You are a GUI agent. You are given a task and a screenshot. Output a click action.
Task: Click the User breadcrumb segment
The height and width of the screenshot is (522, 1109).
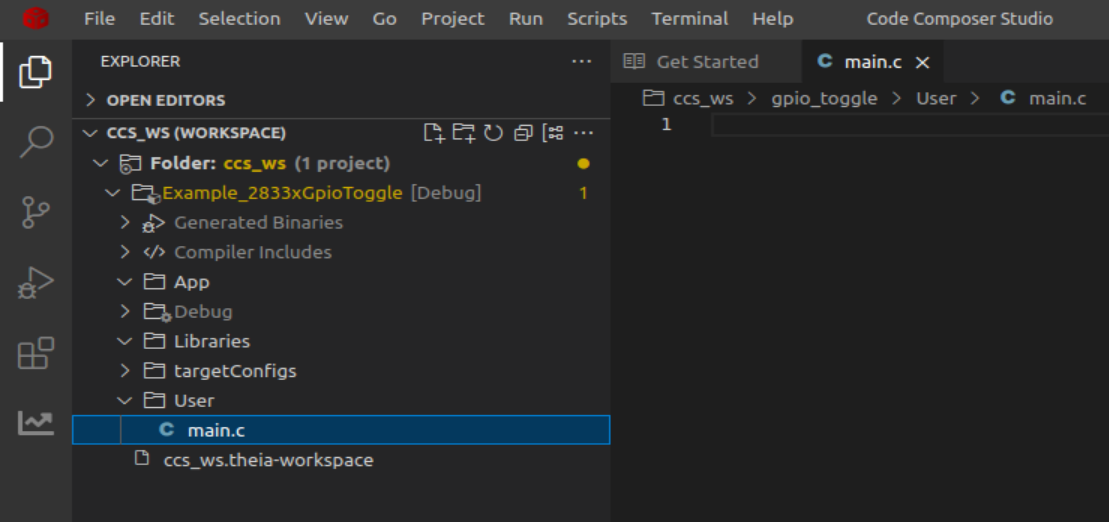pyautogui.click(x=936, y=98)
